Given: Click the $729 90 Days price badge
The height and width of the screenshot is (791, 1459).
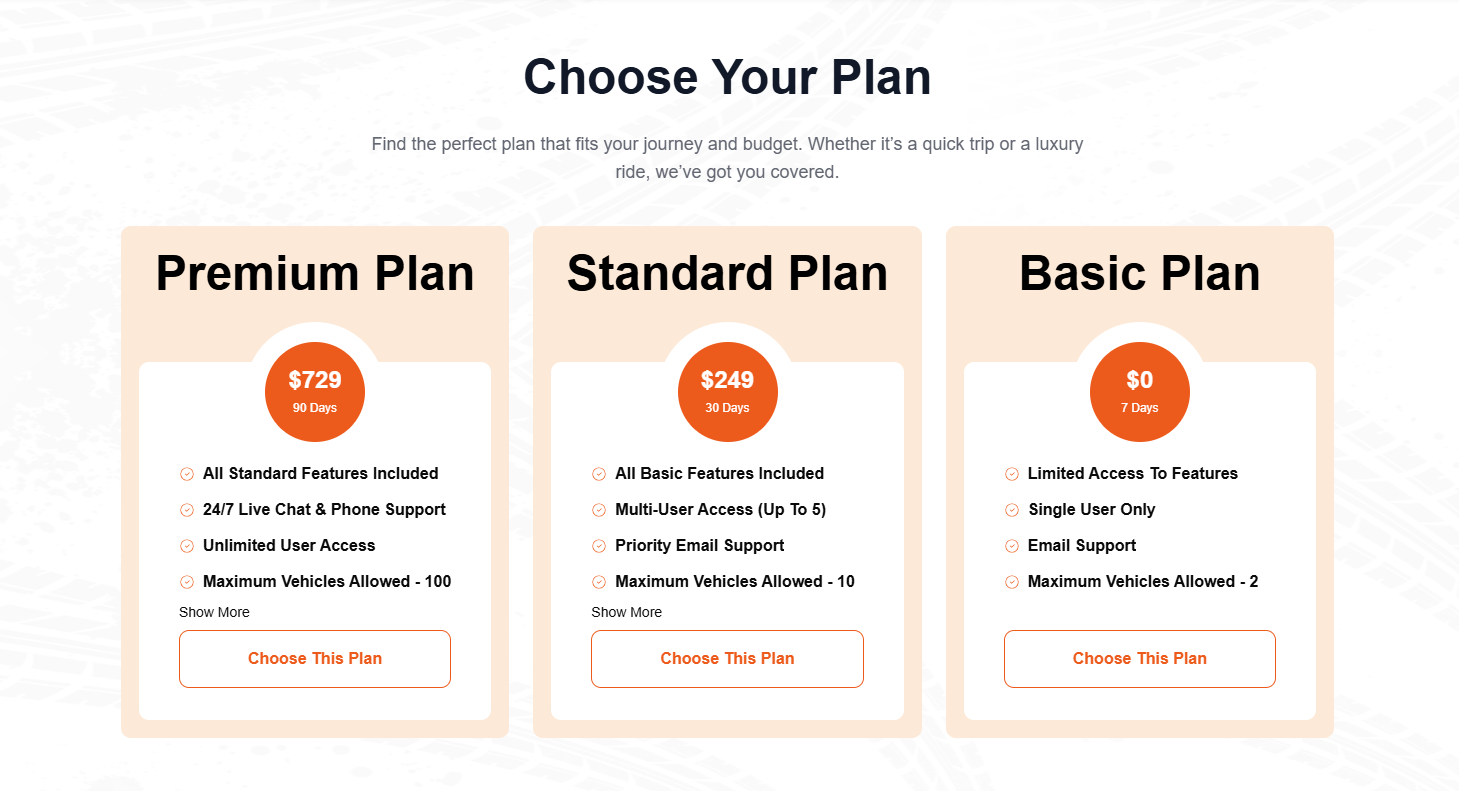Looking at the screenshot, I should [x=315, y=392].
